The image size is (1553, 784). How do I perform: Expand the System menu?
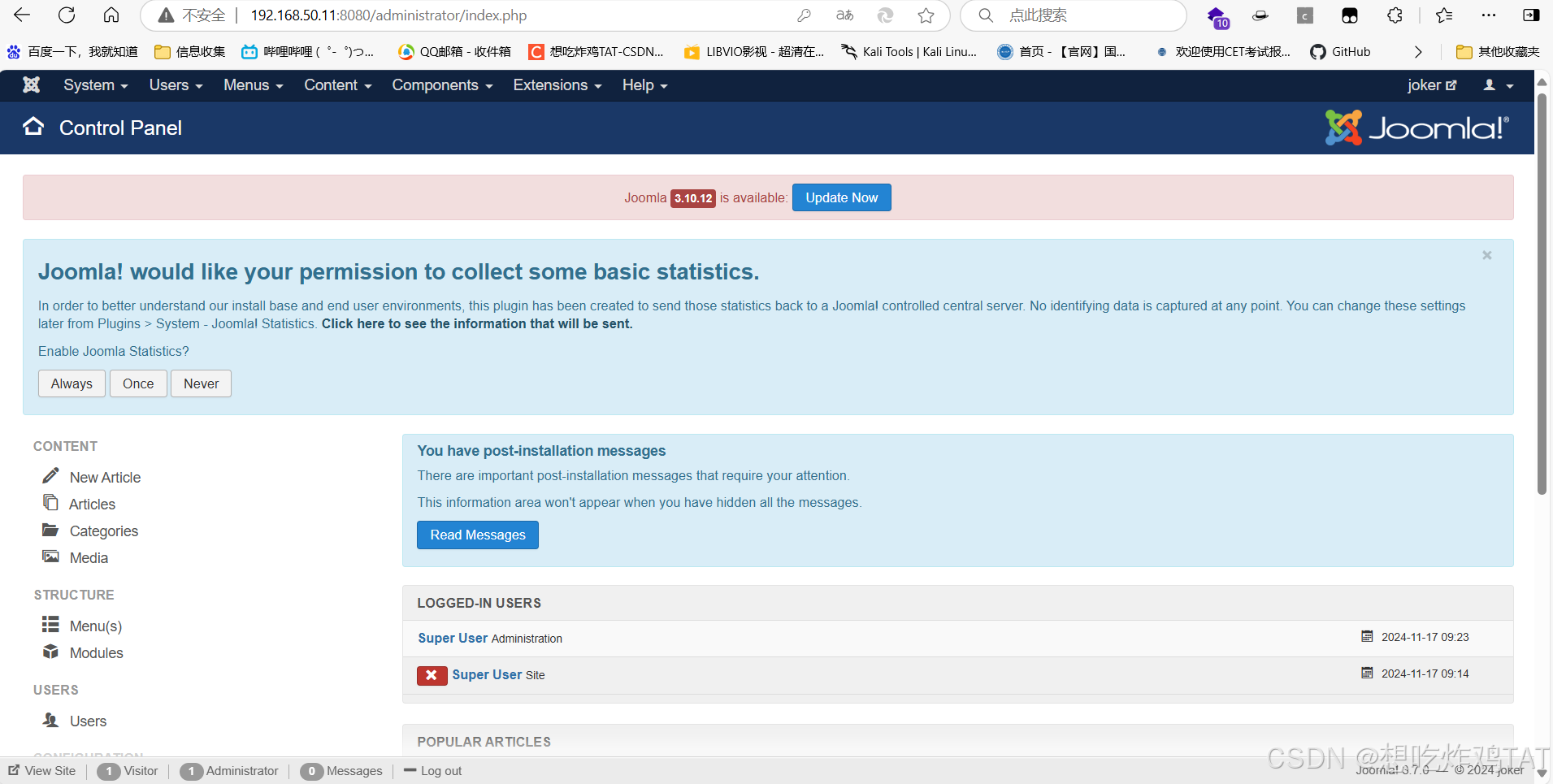pos(96,85)
